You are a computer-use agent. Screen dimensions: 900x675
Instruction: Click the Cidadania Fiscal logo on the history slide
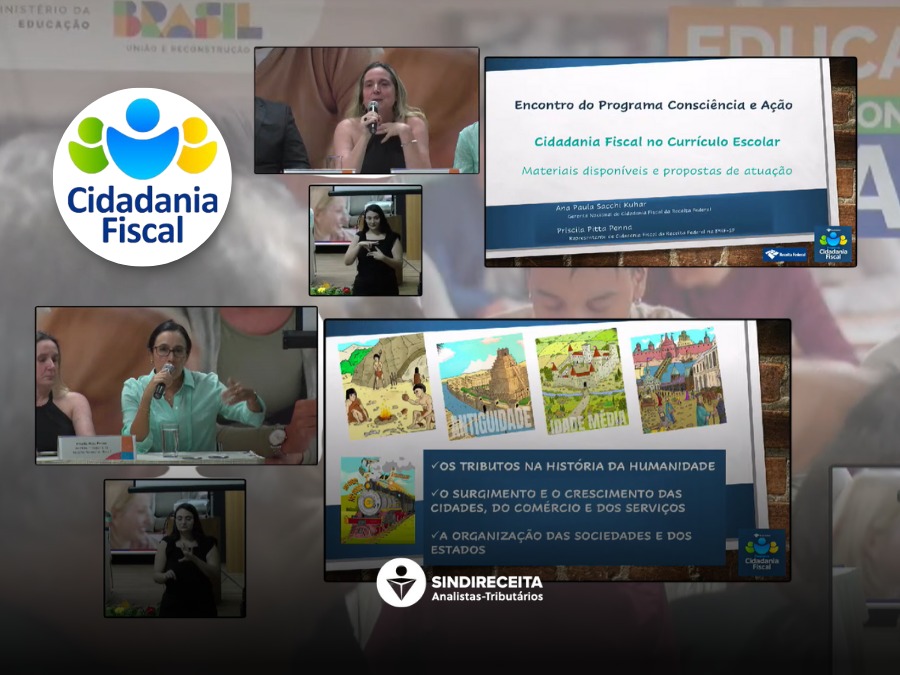point(765,553)
